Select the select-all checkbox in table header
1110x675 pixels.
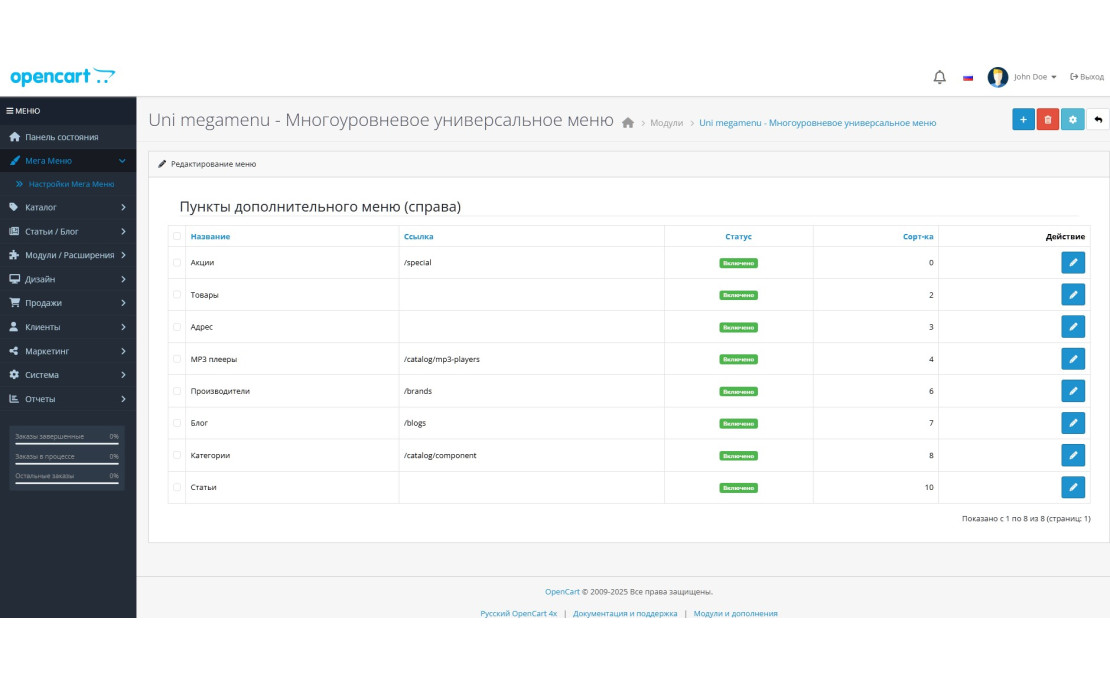[177, 236]
